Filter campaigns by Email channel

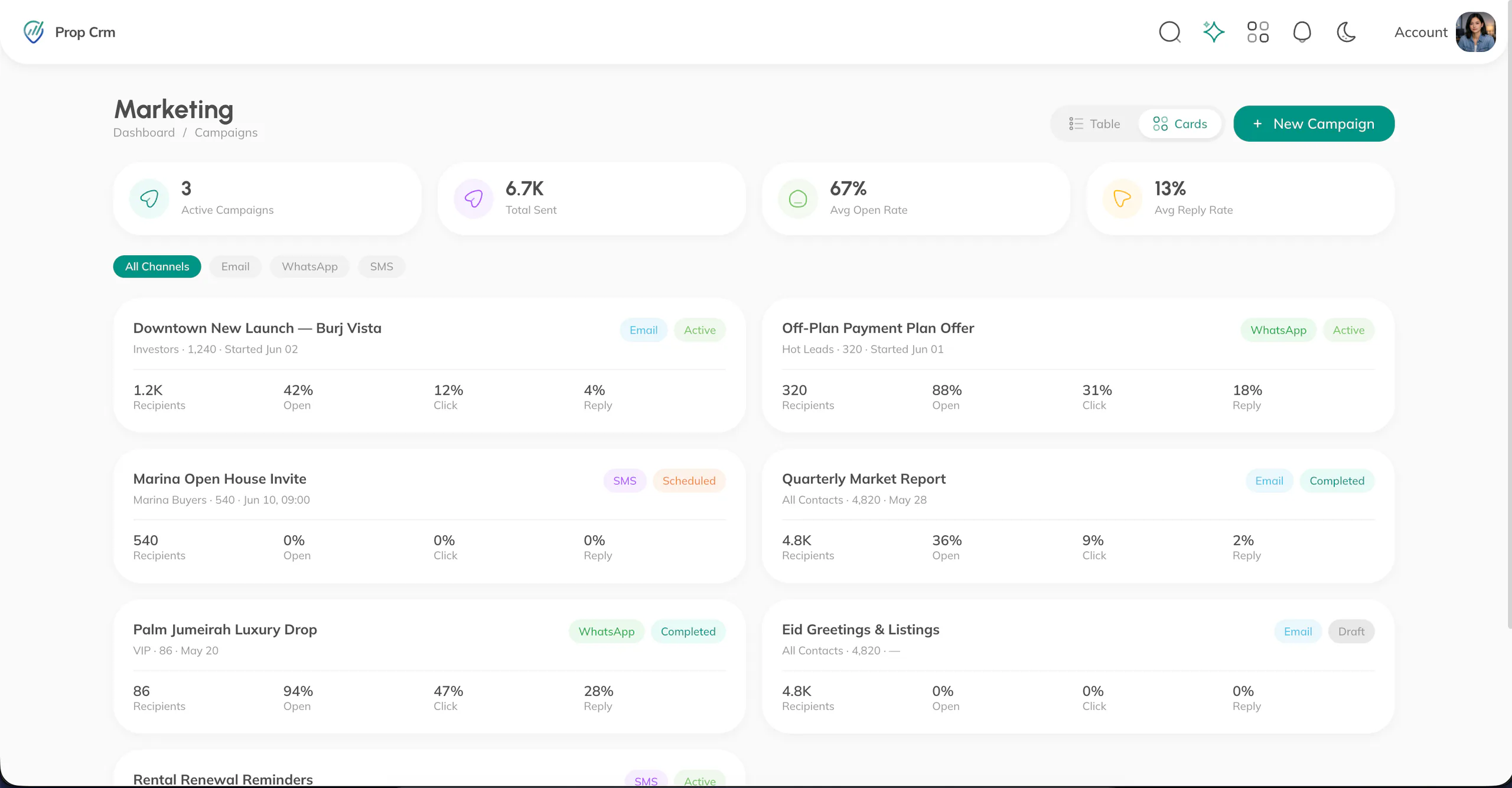(x=235, y=266)
